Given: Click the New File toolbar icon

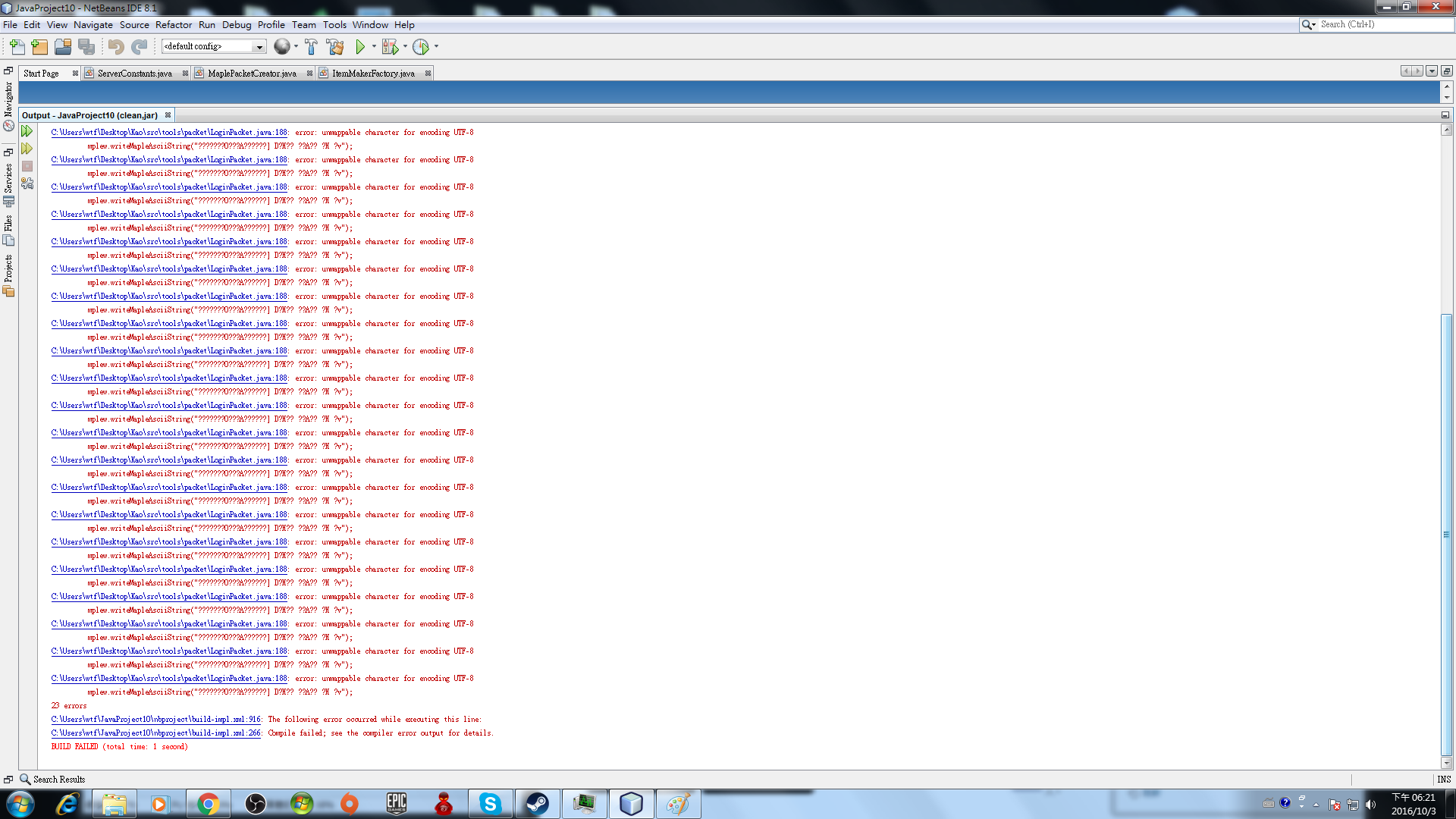Looking at the screenshot, I should click(x=17, y=47).
